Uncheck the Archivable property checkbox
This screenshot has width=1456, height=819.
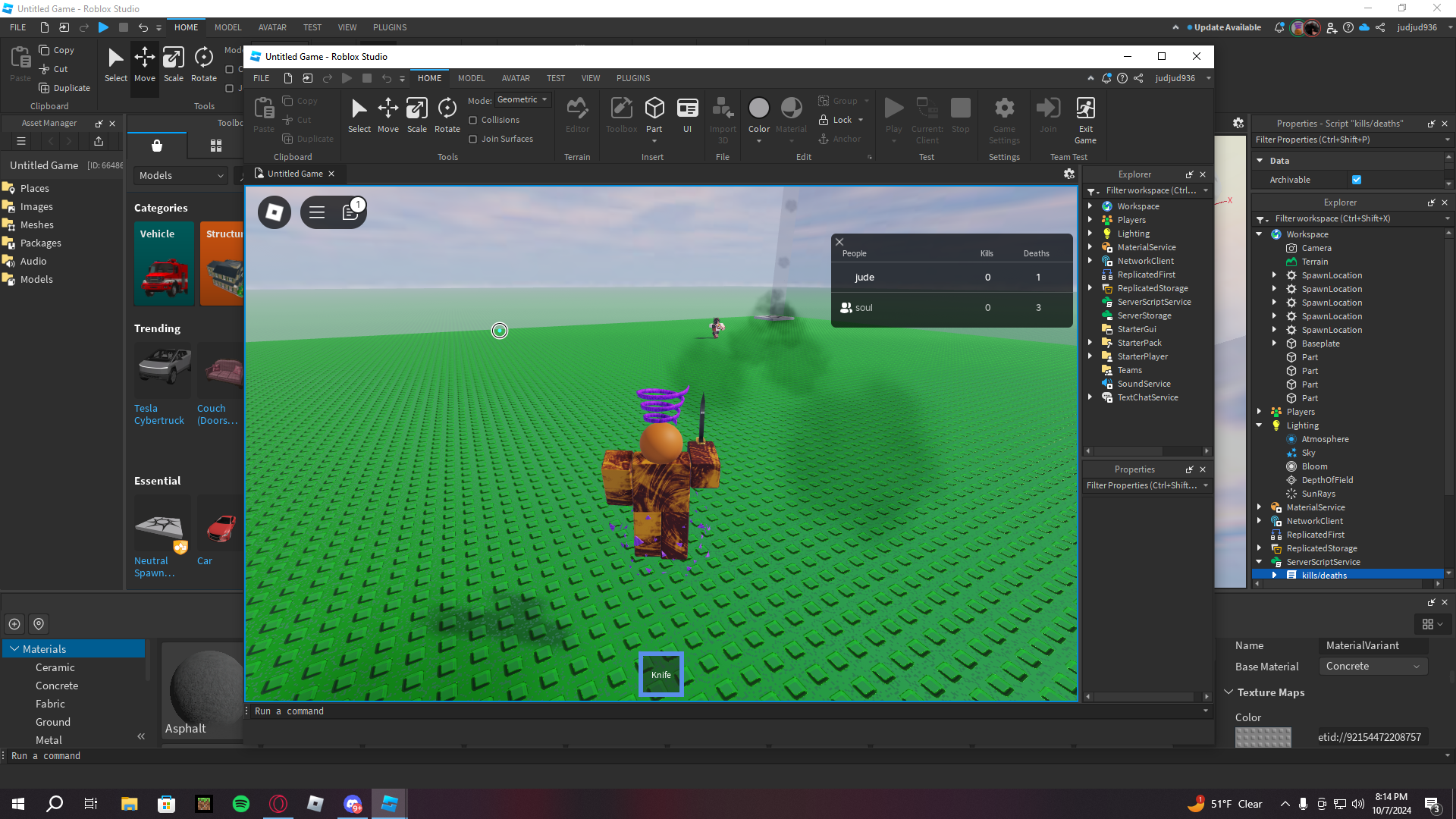pyautogui.click(x=1357, y=180)
